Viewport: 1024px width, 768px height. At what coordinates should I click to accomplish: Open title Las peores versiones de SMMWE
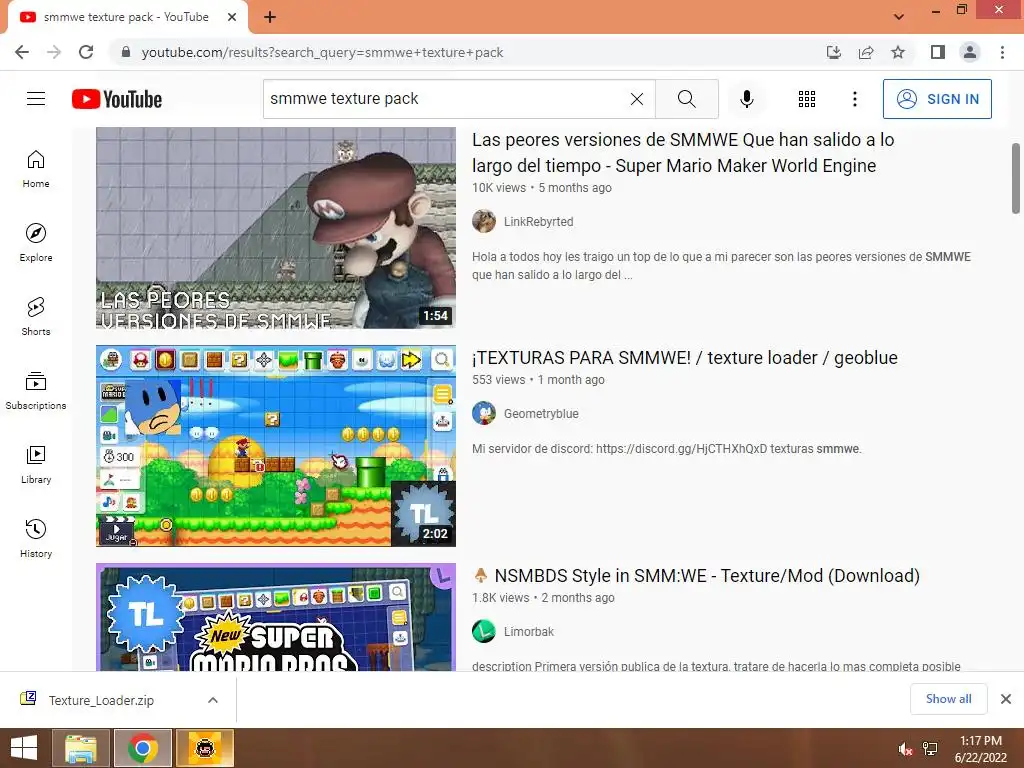coord(683,152)
